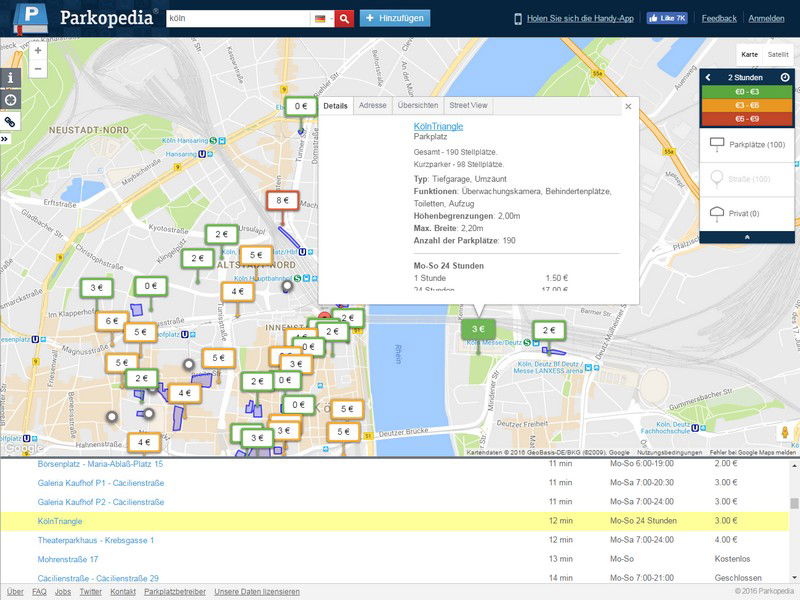Switch map type to Satellit
The image size is (800, 600).
click(x=778, y=55)
